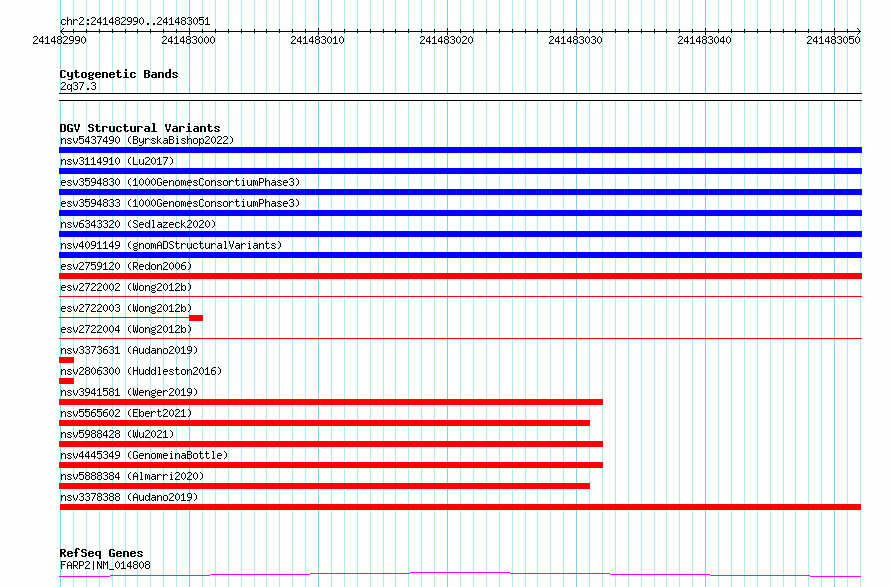The width and height of the screenshot is (890, 587).
Task: Click nsv2806300 (Huddleston2016) label
Action: (x=141, y=371)
